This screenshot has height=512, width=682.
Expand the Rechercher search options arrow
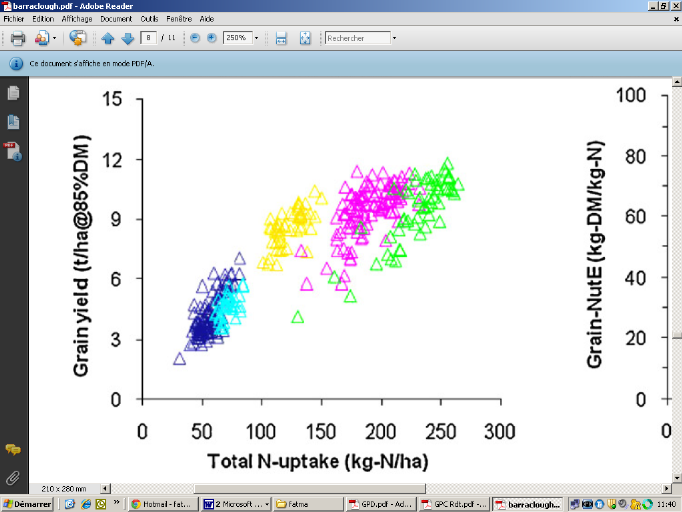pos(394,38)
